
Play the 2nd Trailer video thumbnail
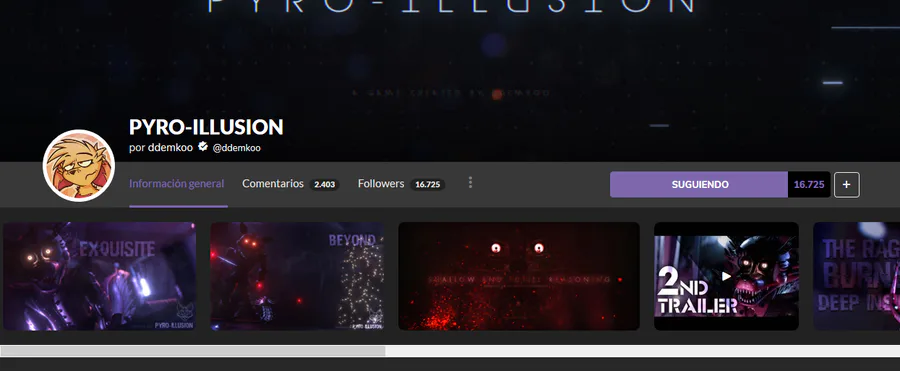(x=726, y=276)
